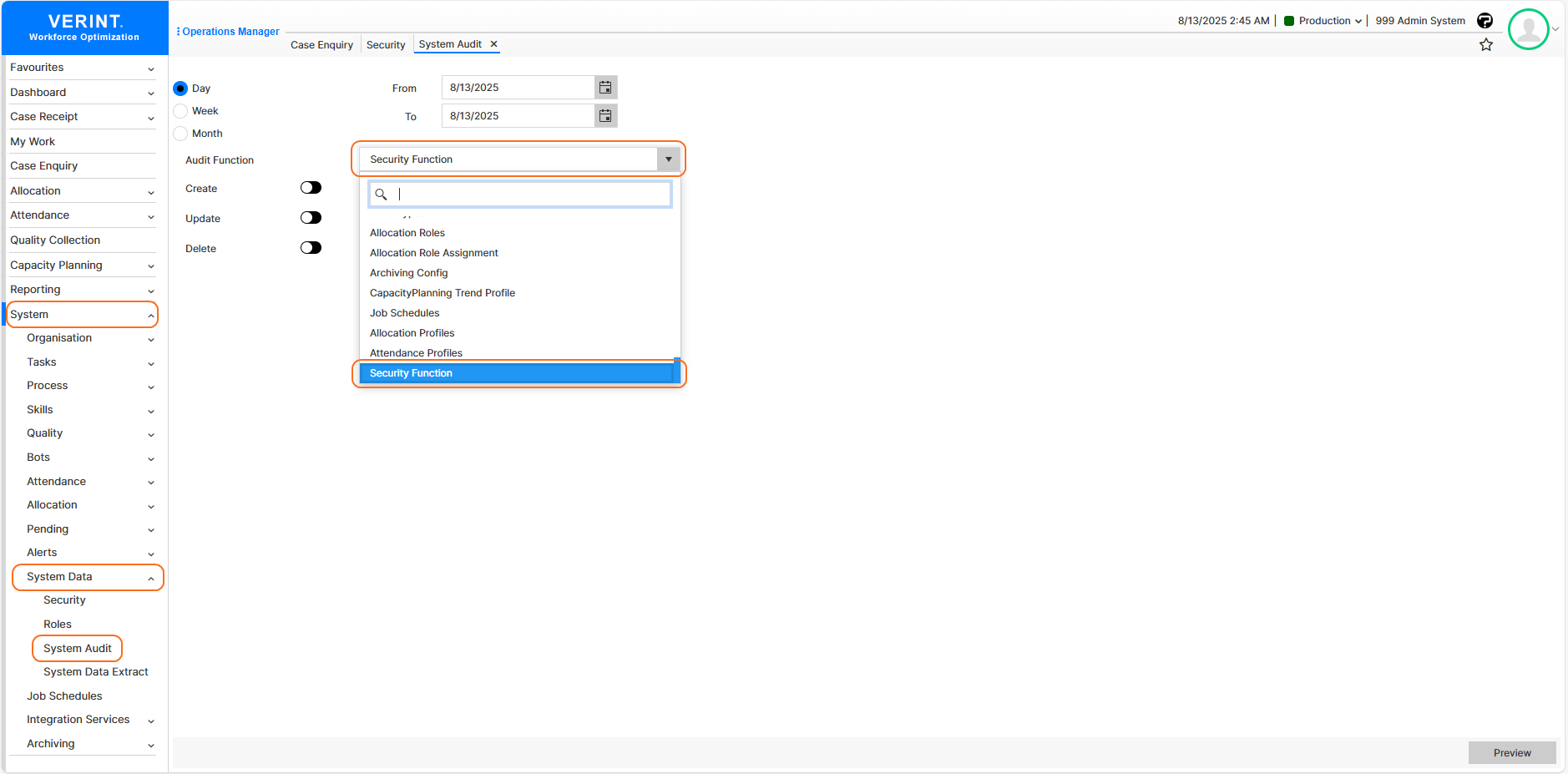Click the chat support icon in header
Screen dimensions: 1568x774
click(x=1485, y=21)
